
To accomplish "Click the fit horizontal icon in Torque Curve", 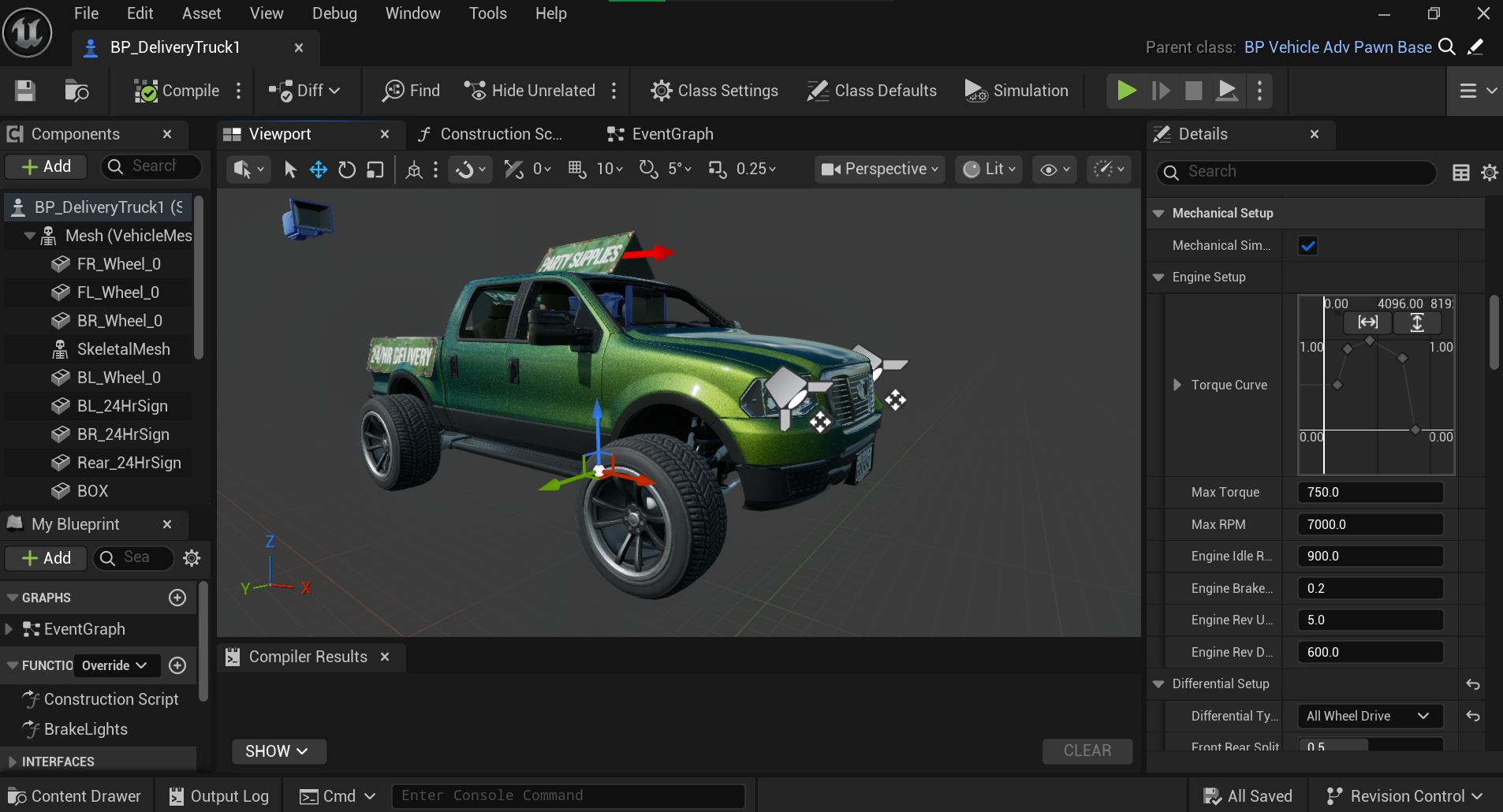I will 1368,322.
